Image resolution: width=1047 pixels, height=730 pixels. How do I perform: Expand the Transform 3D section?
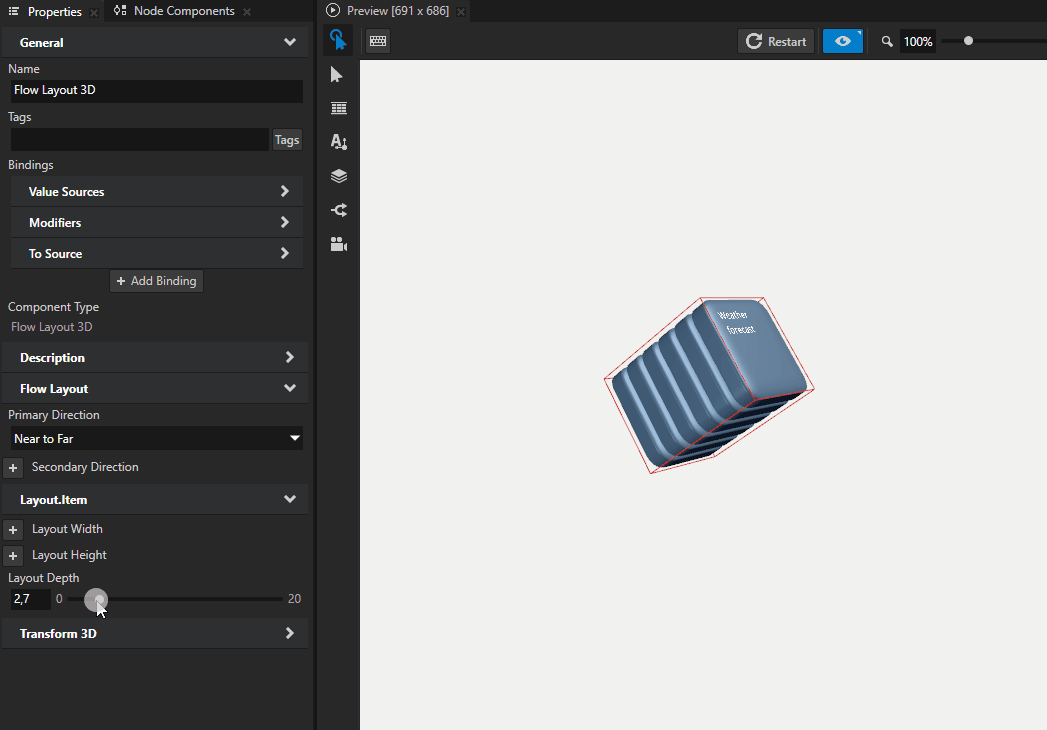pos(156,633)
